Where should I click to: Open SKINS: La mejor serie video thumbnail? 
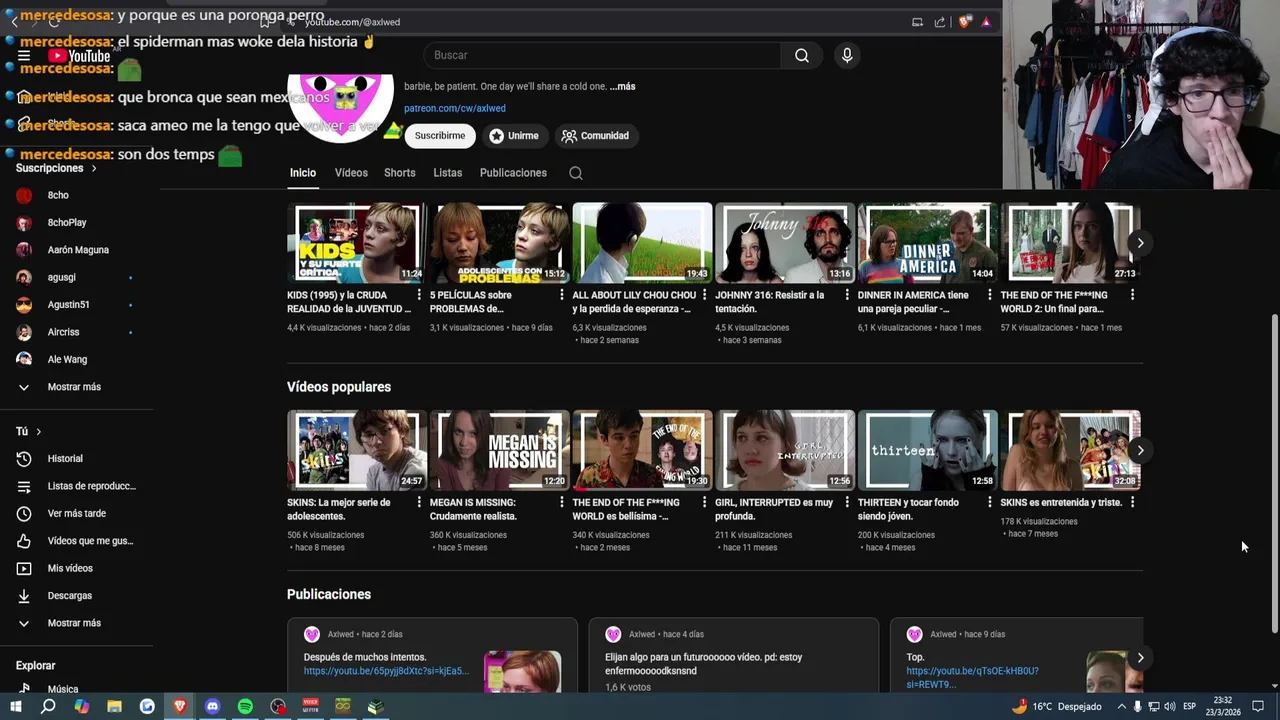[357, 450]
